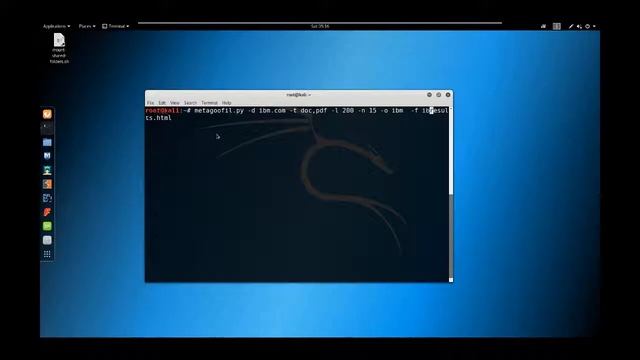Open the clock and calendar in top panel

(x=320, y=26)
